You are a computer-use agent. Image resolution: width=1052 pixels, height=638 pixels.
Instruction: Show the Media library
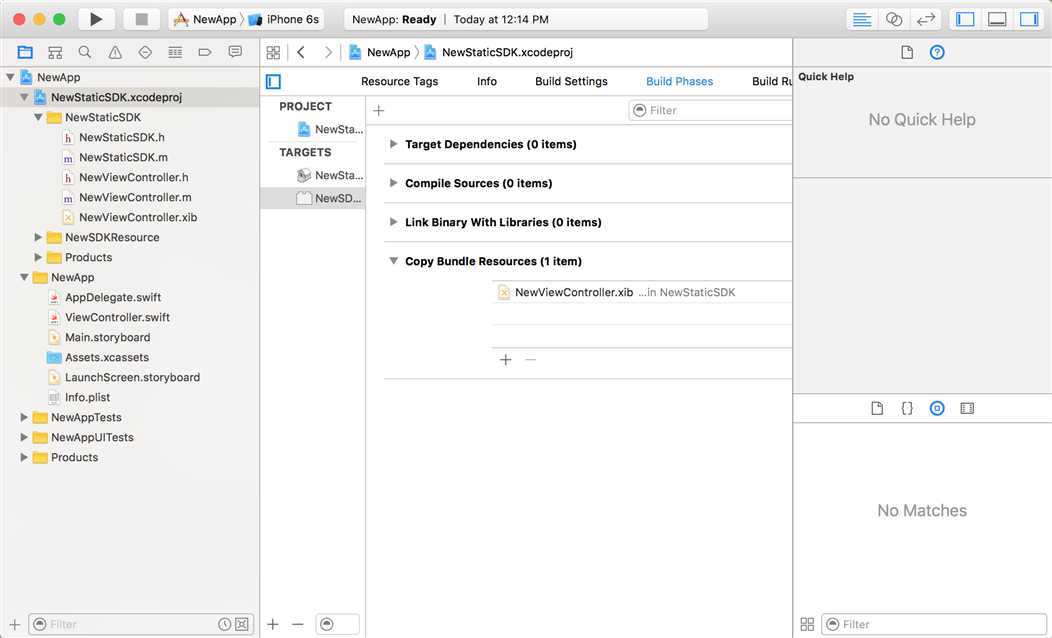tap(967, 409)
